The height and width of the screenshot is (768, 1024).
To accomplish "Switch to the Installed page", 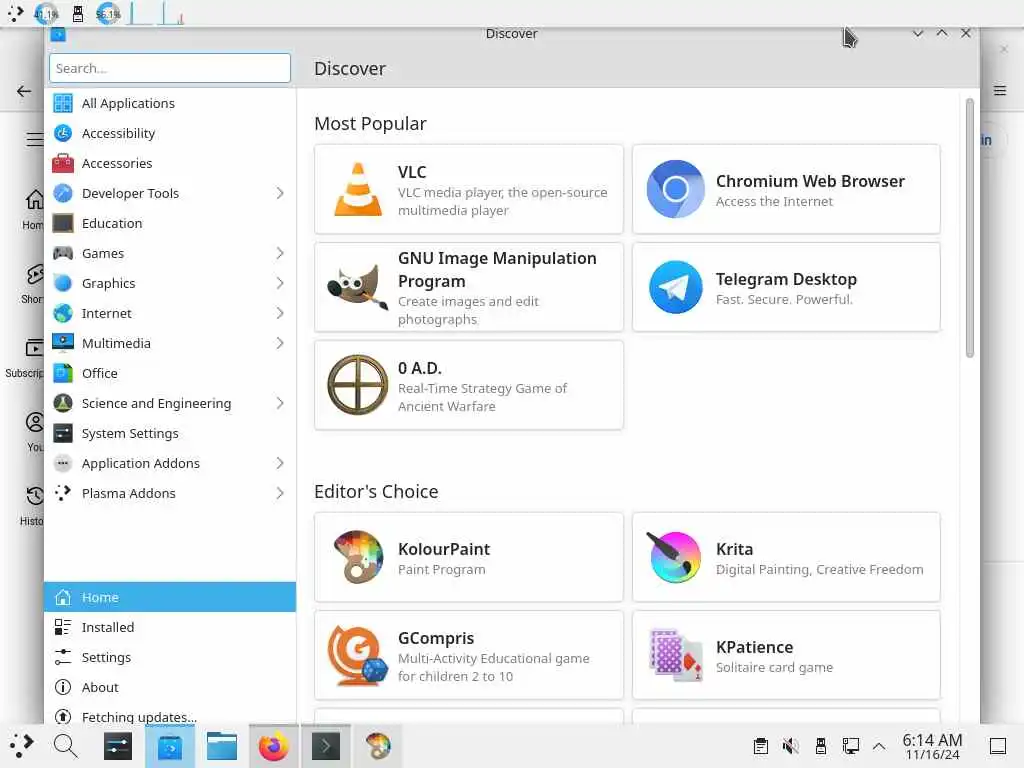I will click(x=170, y=627).
